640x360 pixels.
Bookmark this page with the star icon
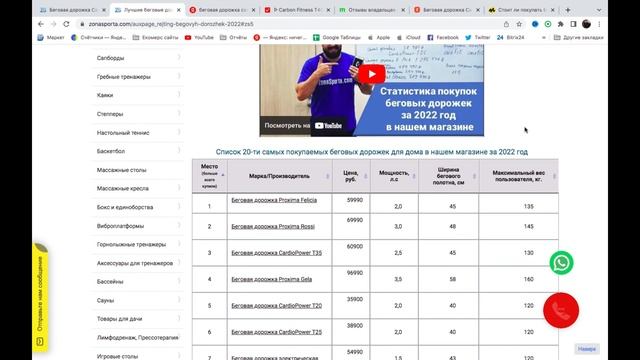click(x=519, y=24)
